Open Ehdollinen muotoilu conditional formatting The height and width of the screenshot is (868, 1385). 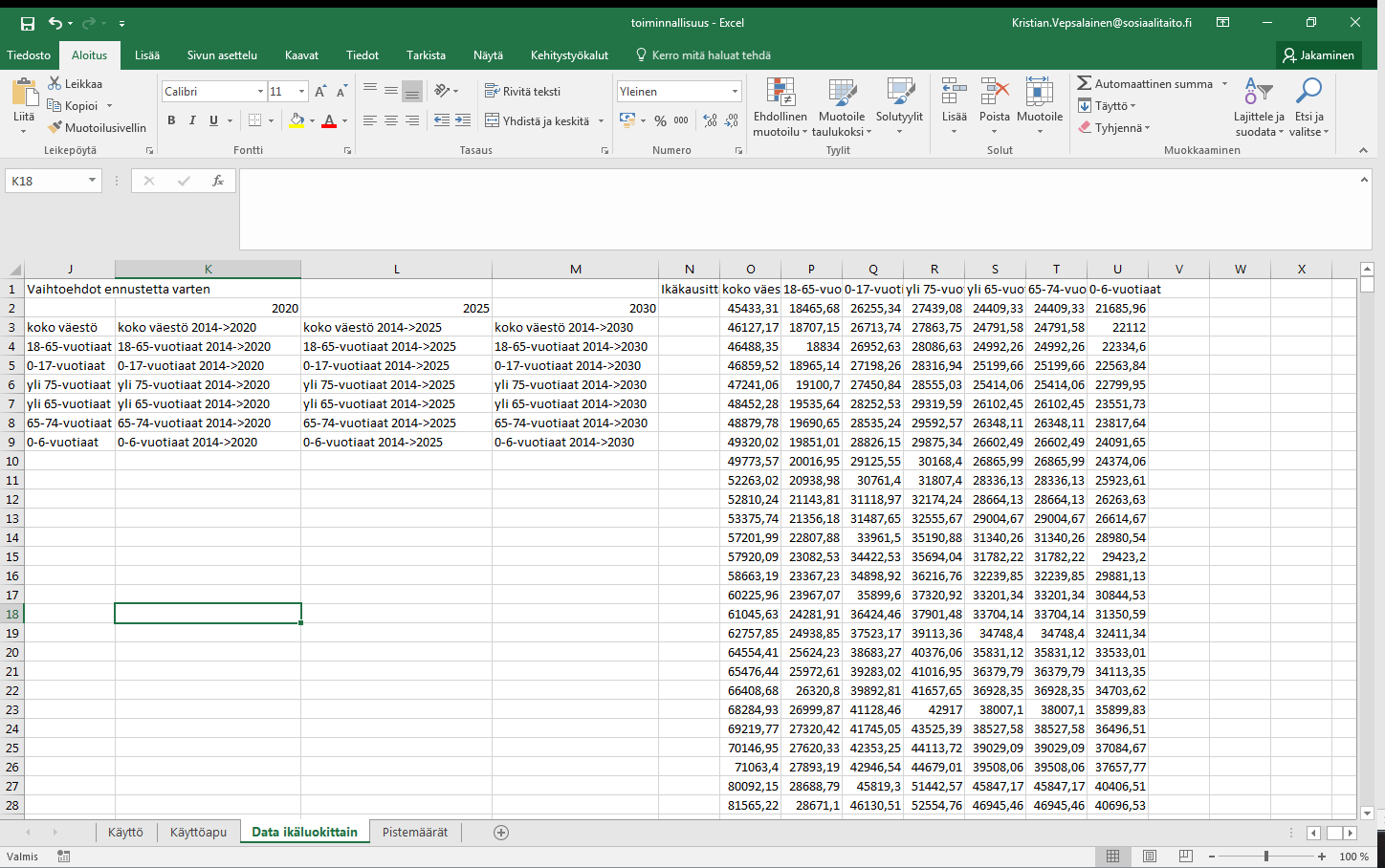[x=780, y=107]
